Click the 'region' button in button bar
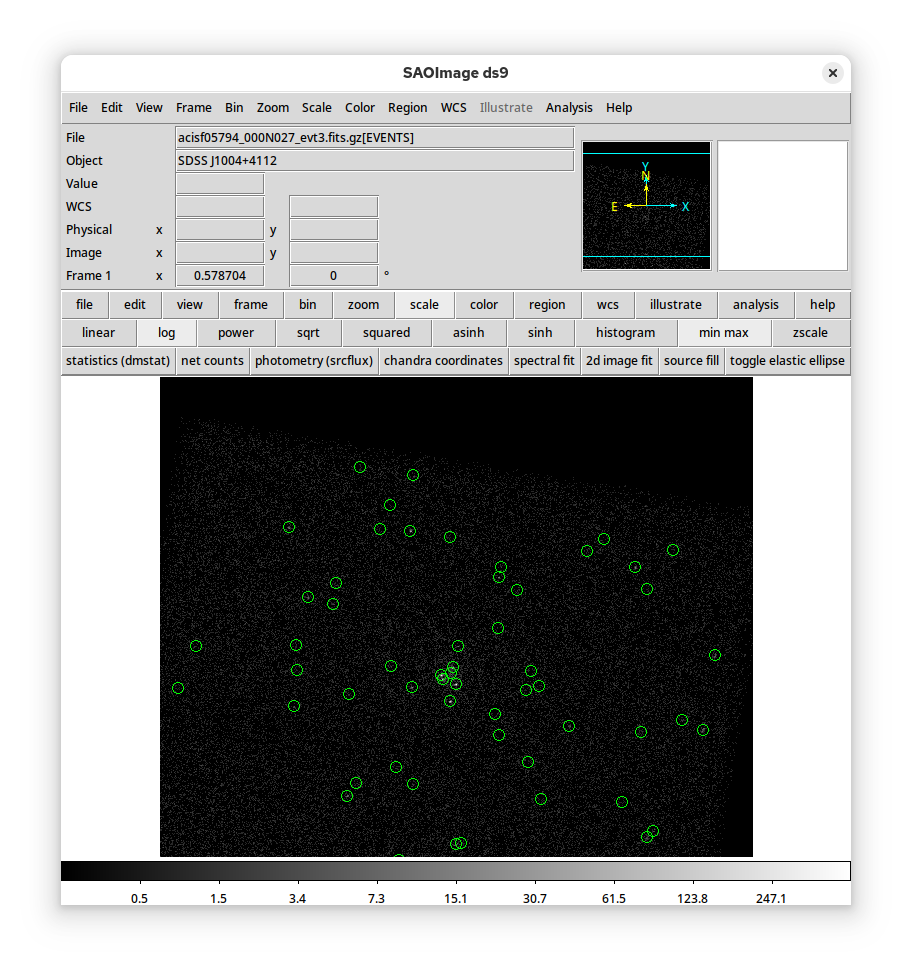912x972 pixels. 547,305
